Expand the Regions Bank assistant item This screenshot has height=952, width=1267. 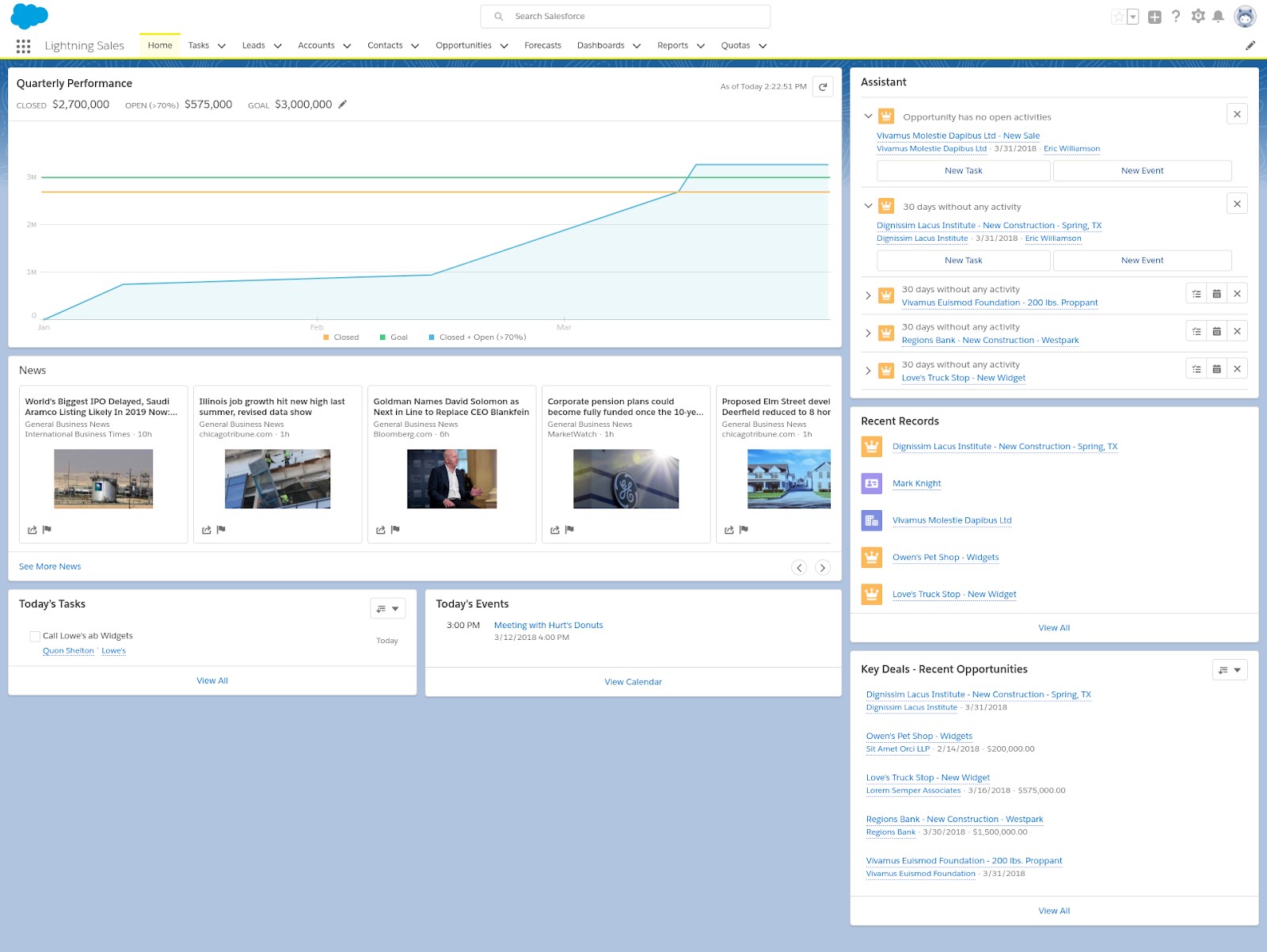(x=868, y=333)
